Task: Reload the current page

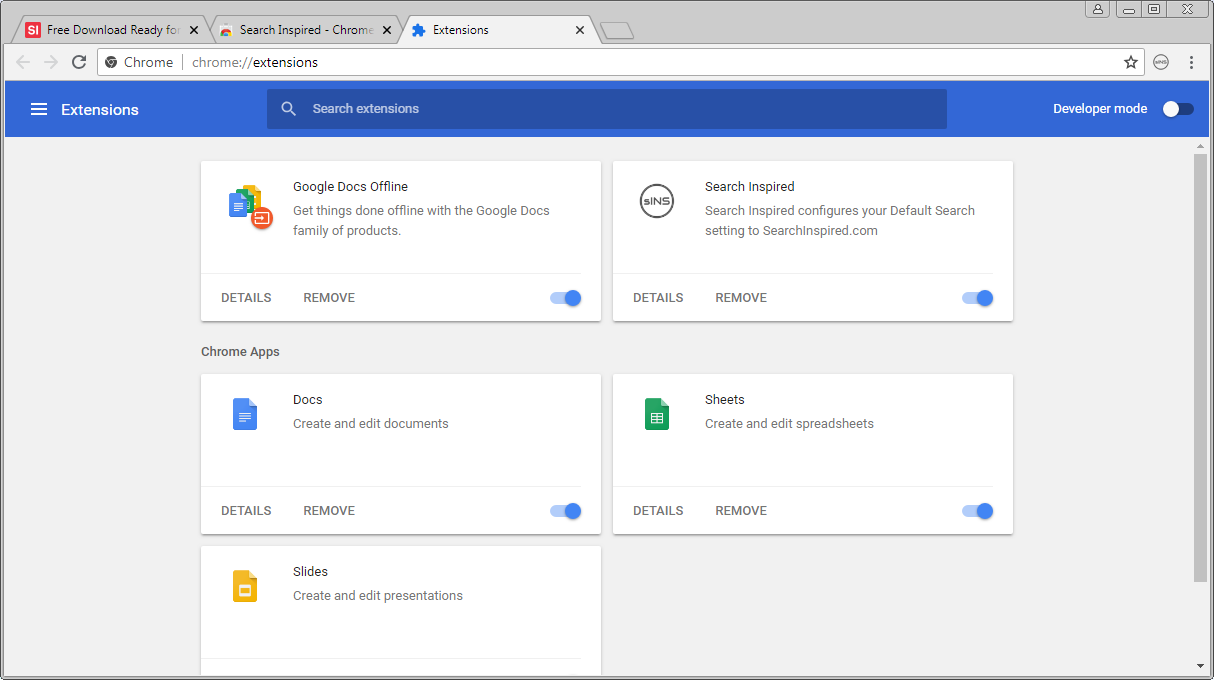Action: (79, 62)
